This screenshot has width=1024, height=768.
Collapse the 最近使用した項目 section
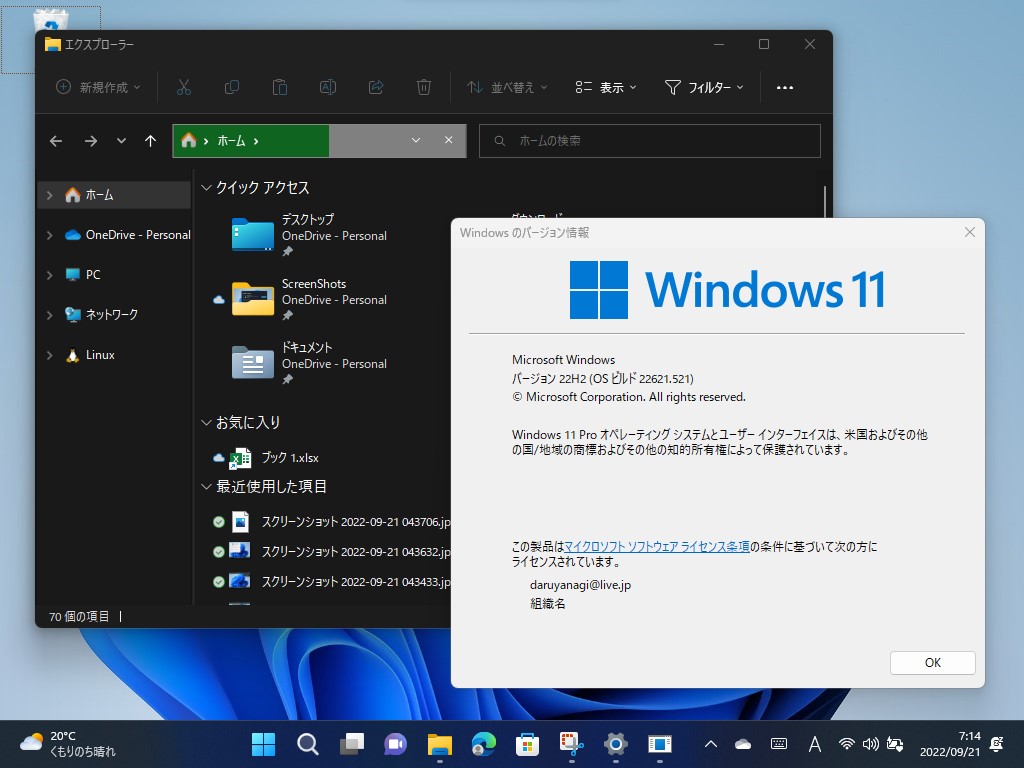click(x=206, y=487)
